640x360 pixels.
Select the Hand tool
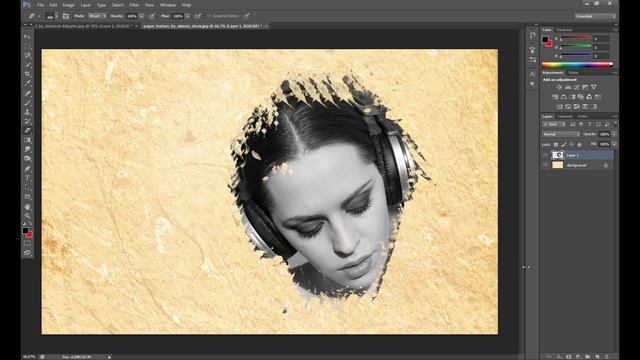coord(28,207)
